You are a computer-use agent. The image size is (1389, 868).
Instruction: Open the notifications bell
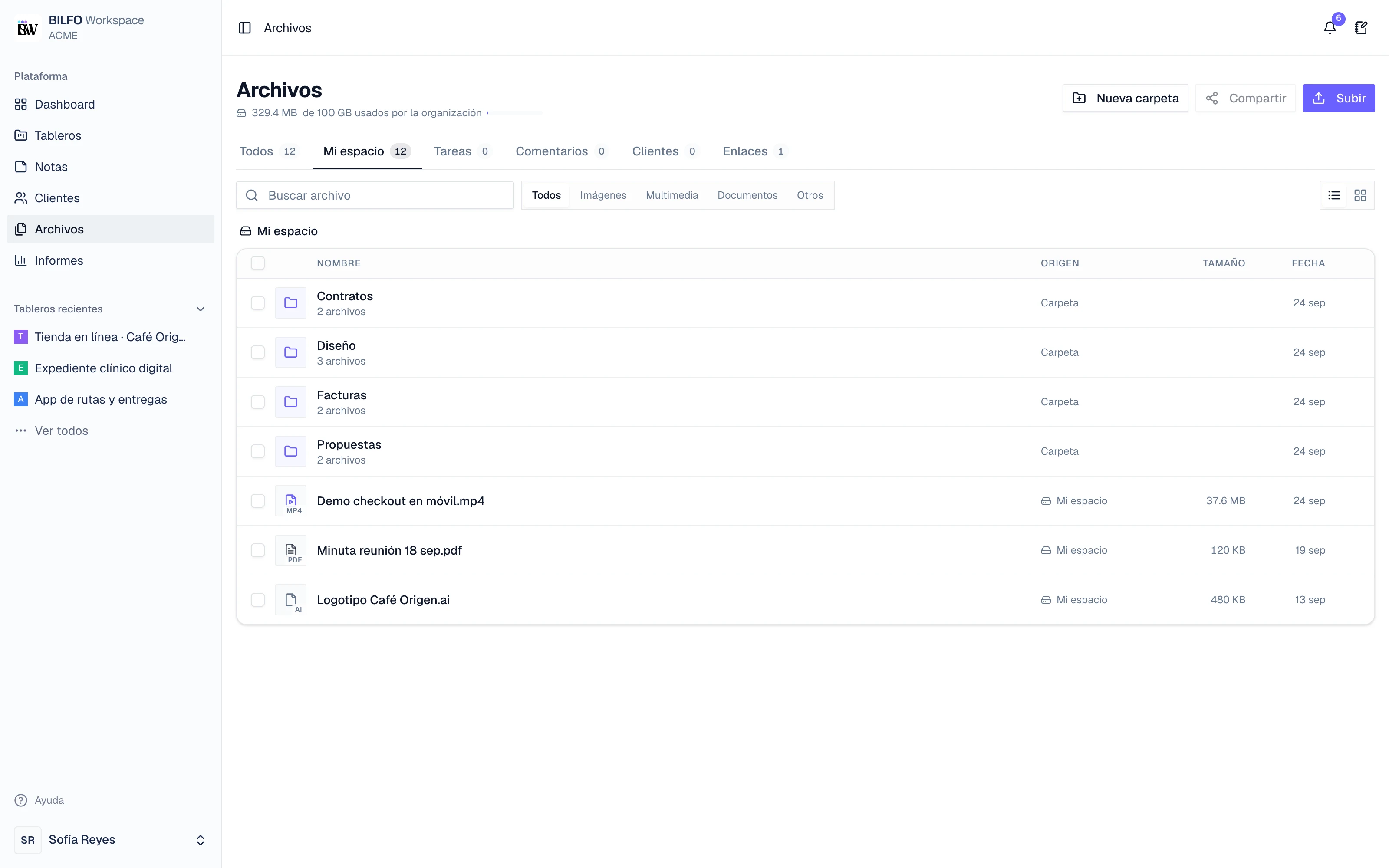point(1329,27)
